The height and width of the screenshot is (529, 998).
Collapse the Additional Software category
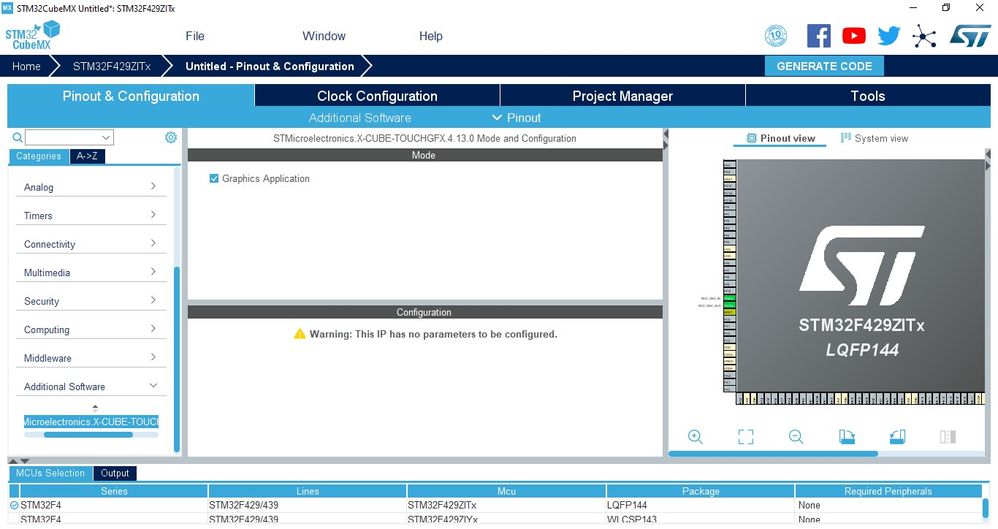pyautogui.click(x=153, y=385)
